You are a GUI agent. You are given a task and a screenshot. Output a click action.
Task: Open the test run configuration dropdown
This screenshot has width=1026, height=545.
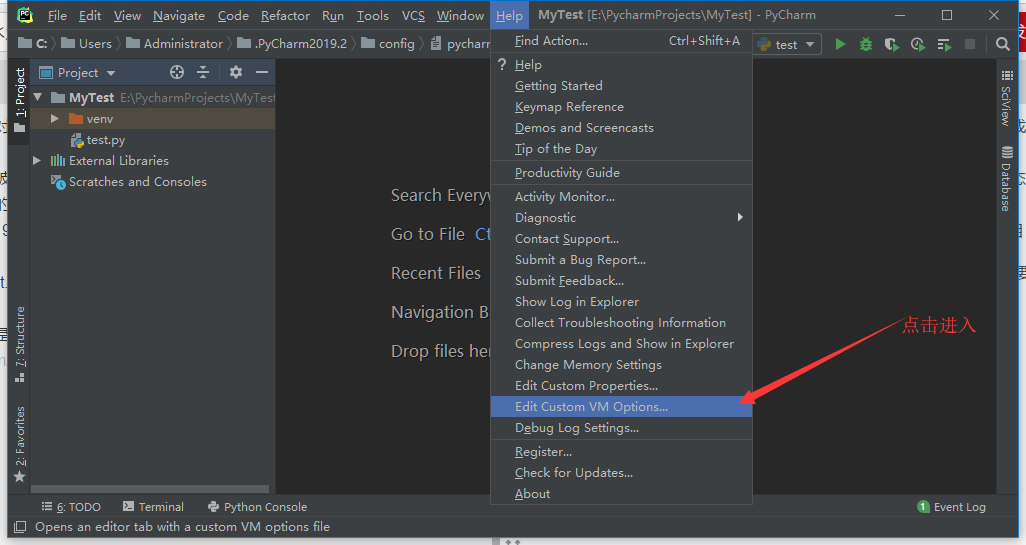pos(788,44)
